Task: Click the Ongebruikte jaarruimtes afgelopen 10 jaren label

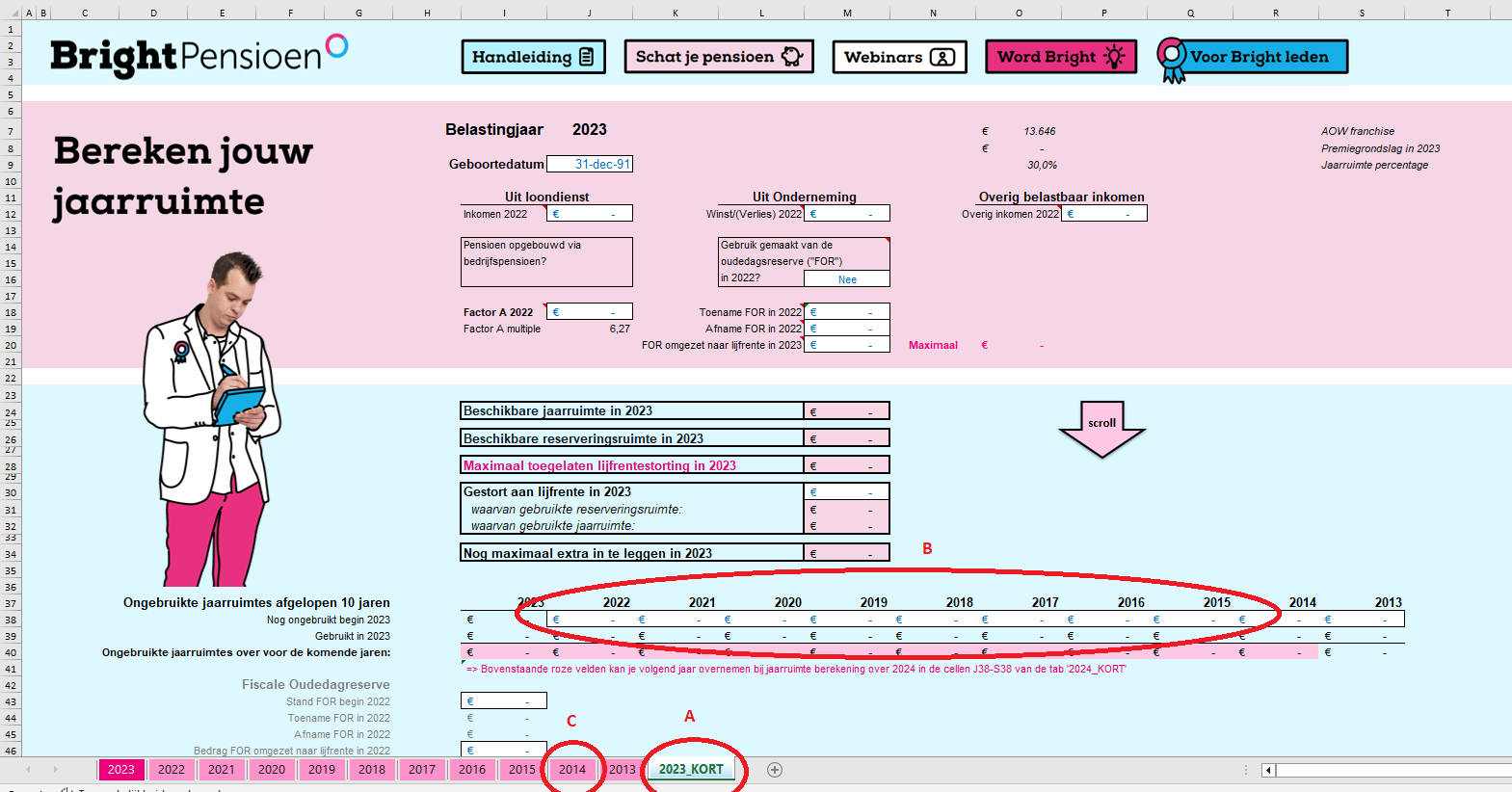Action: coord(256,602)
